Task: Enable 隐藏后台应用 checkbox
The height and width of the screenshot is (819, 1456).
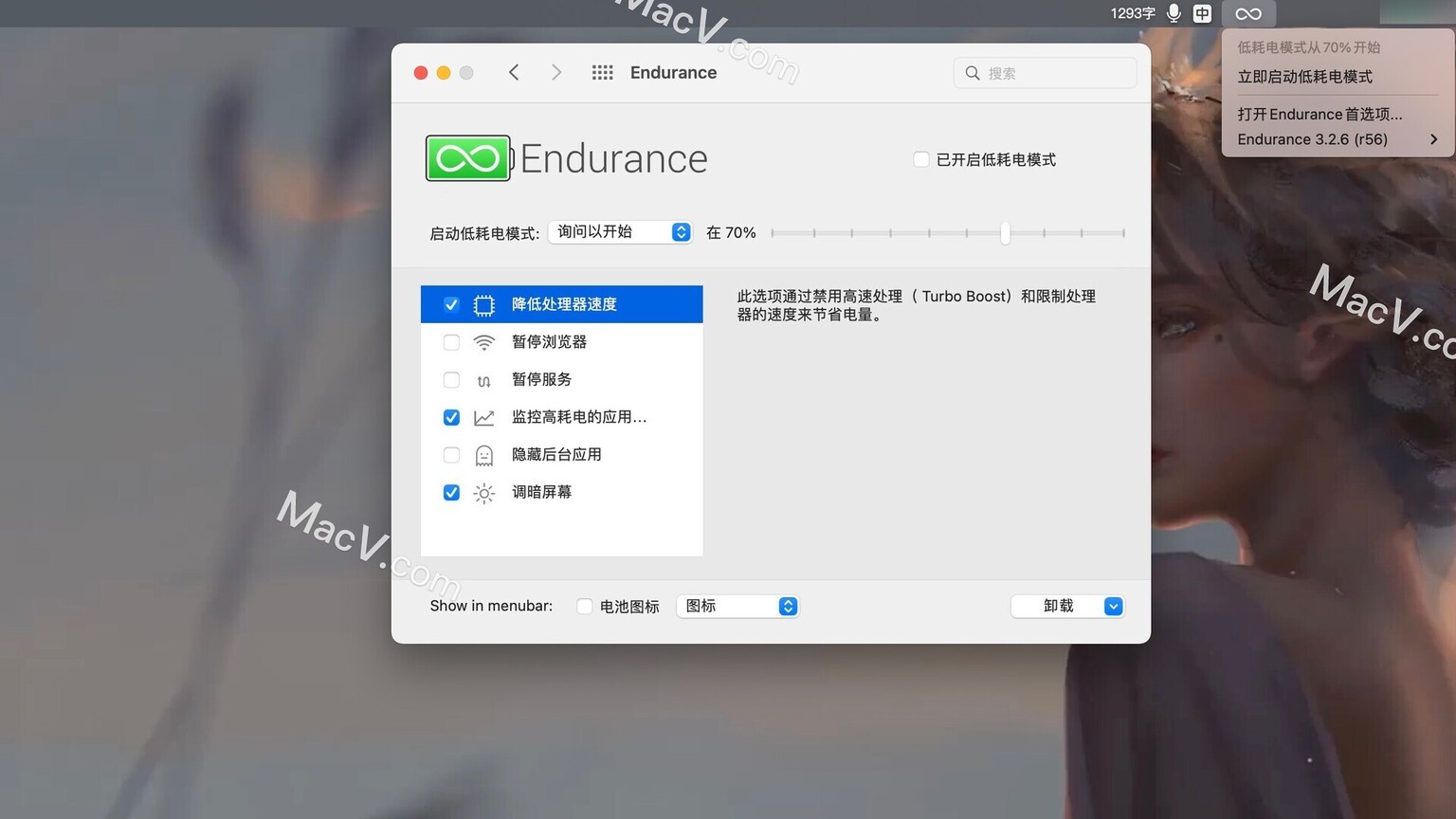Action: (451, 455)
